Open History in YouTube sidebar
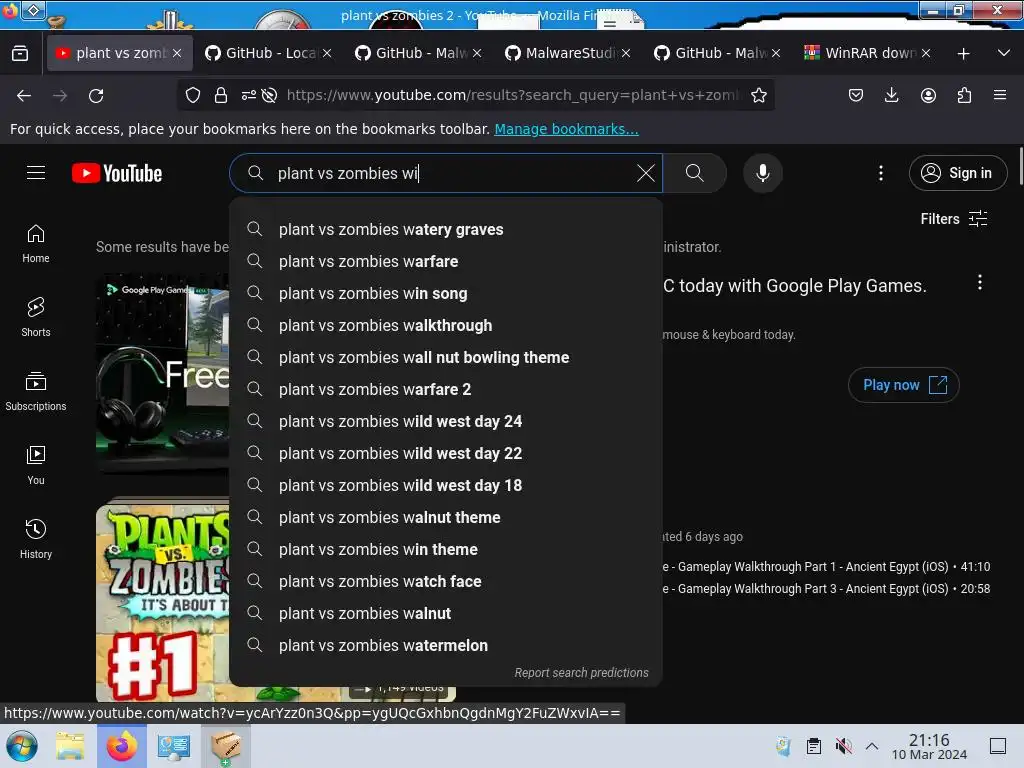The width and height of the screenshot is (1024, 768). pyautogui.click(x=36, y=539)
